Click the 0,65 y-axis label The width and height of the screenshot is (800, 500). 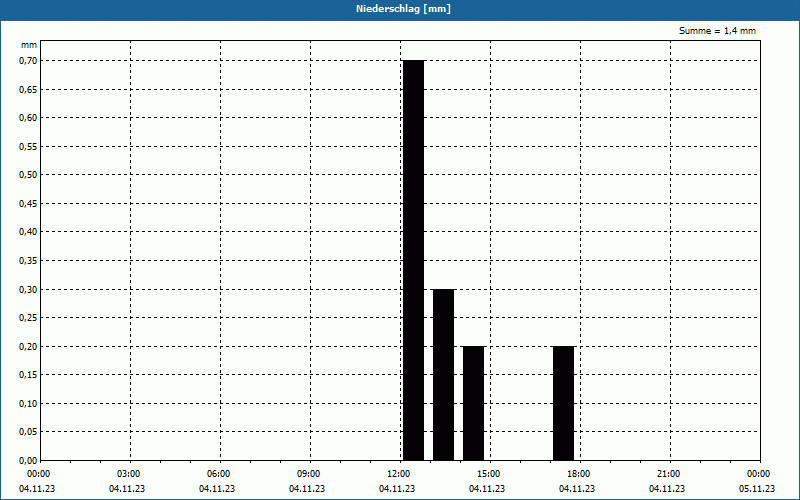coord(29,89)
